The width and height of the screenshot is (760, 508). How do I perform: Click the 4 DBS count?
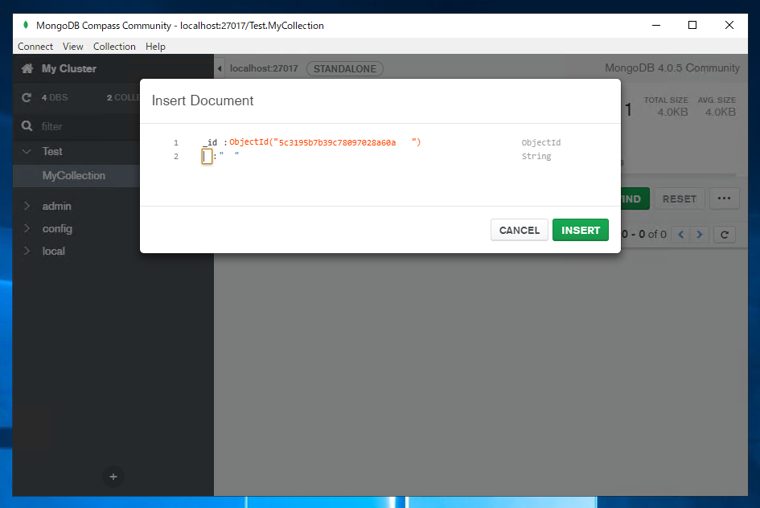click(x=55, y=97)
